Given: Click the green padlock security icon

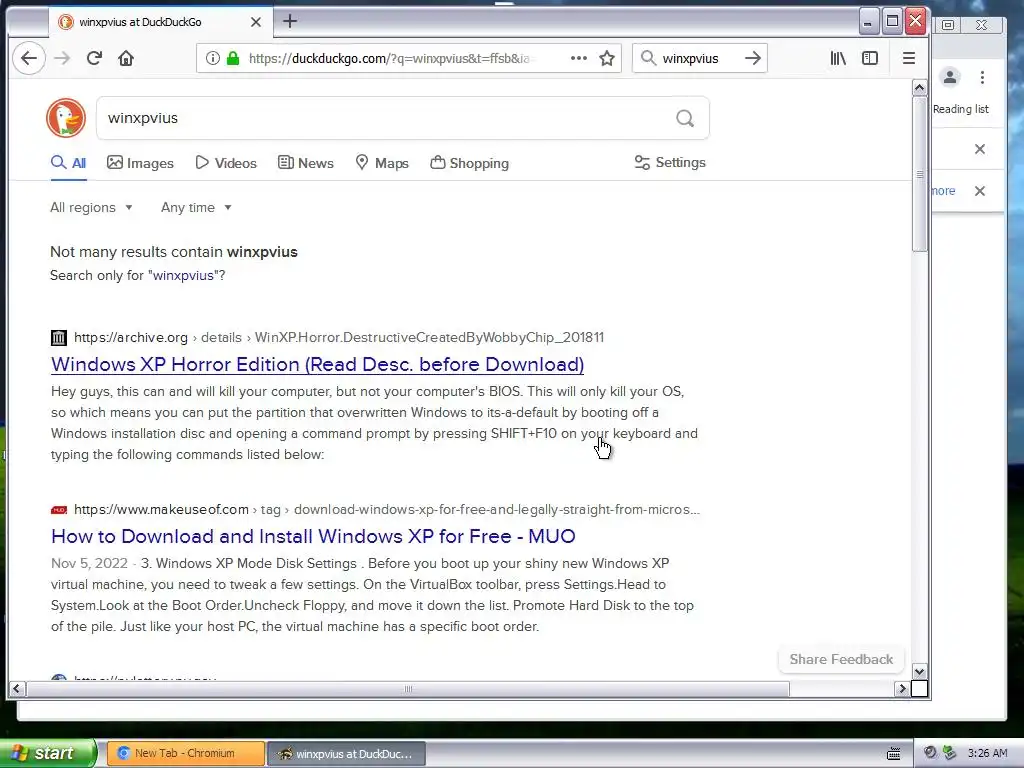Looking at the screenshot, I should click(x=233, y=58).
